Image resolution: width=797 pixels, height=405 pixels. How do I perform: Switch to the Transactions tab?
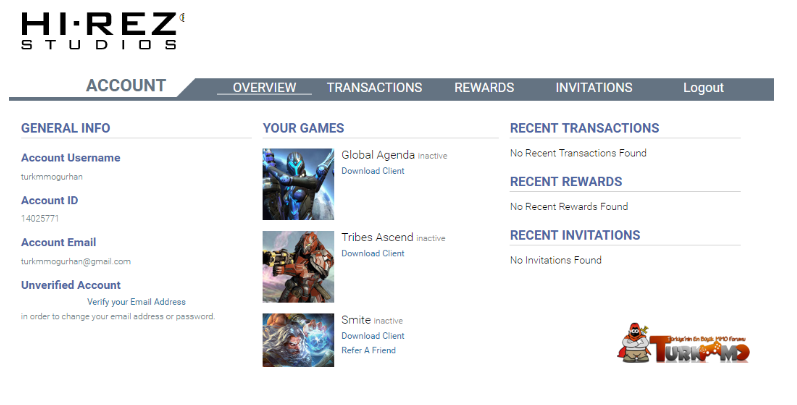click(374, 87)
